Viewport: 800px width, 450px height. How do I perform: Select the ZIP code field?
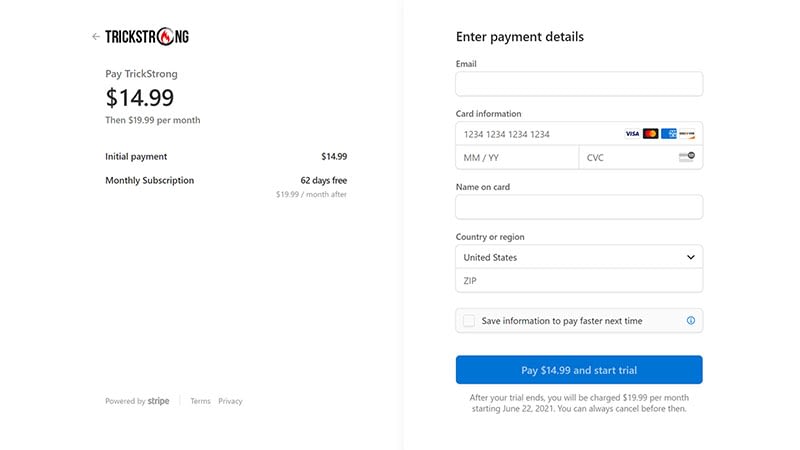point(579,281)
